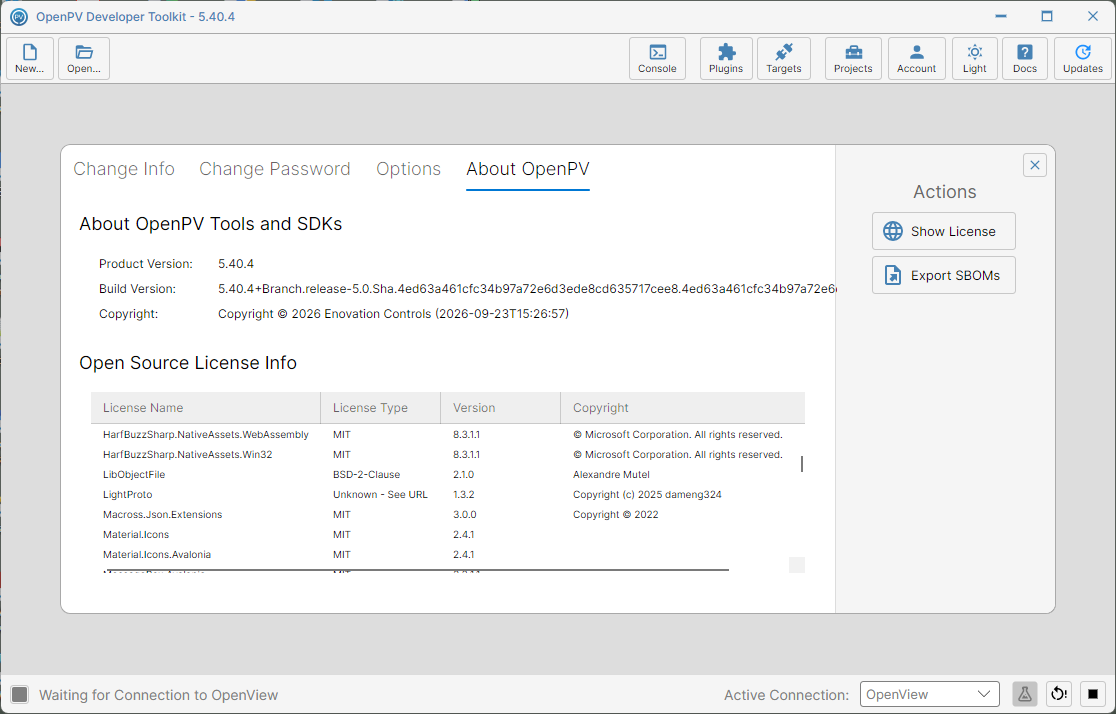Click the Show License button
Image resolution: width=1116 pixels, height=714 pixels.
point(944,231)
